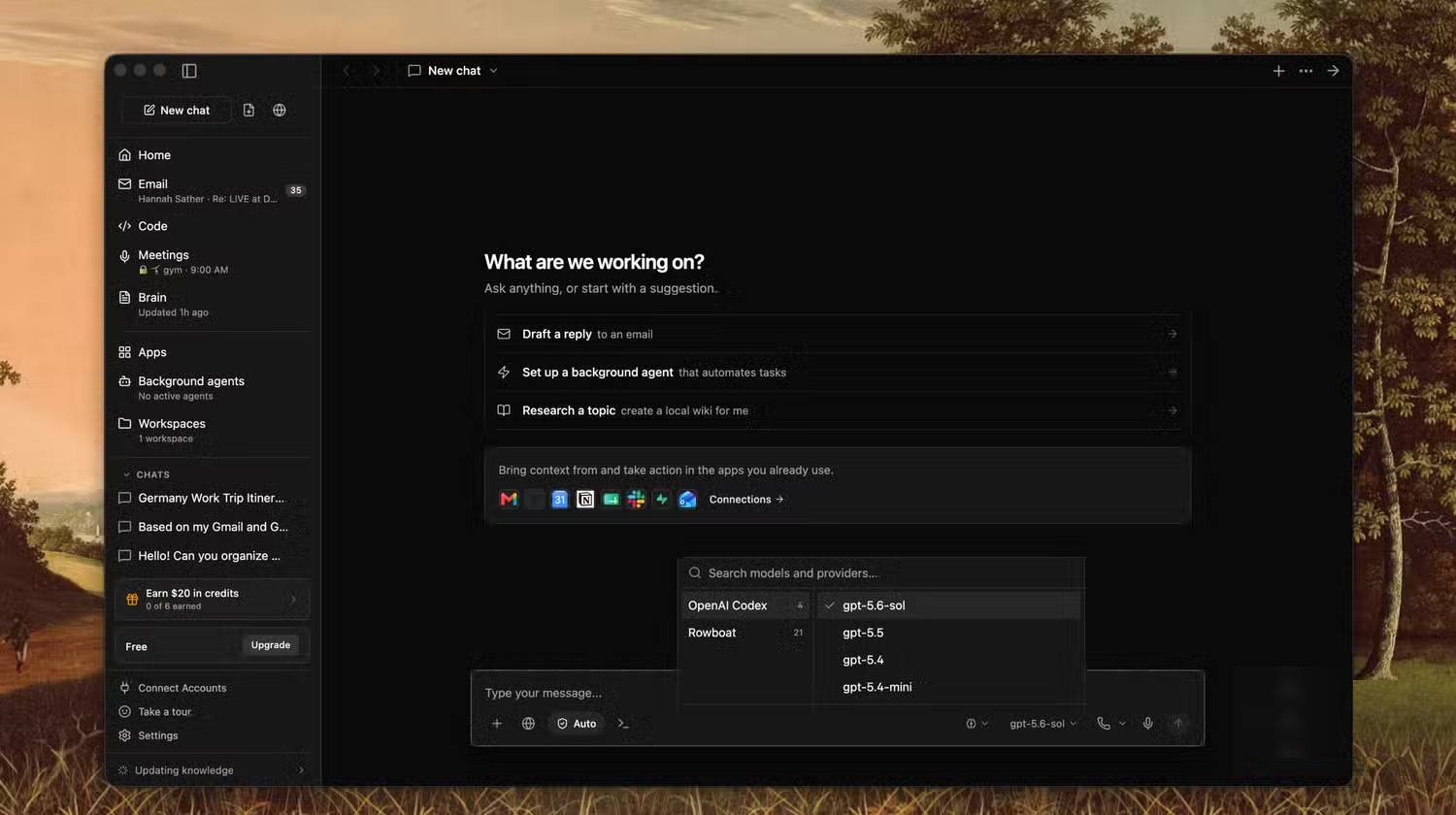Image resolution: width=1456 pixels, height=815 pixels.
Task: Open the green lightning bolt connection icon
Action: (662, 500)
